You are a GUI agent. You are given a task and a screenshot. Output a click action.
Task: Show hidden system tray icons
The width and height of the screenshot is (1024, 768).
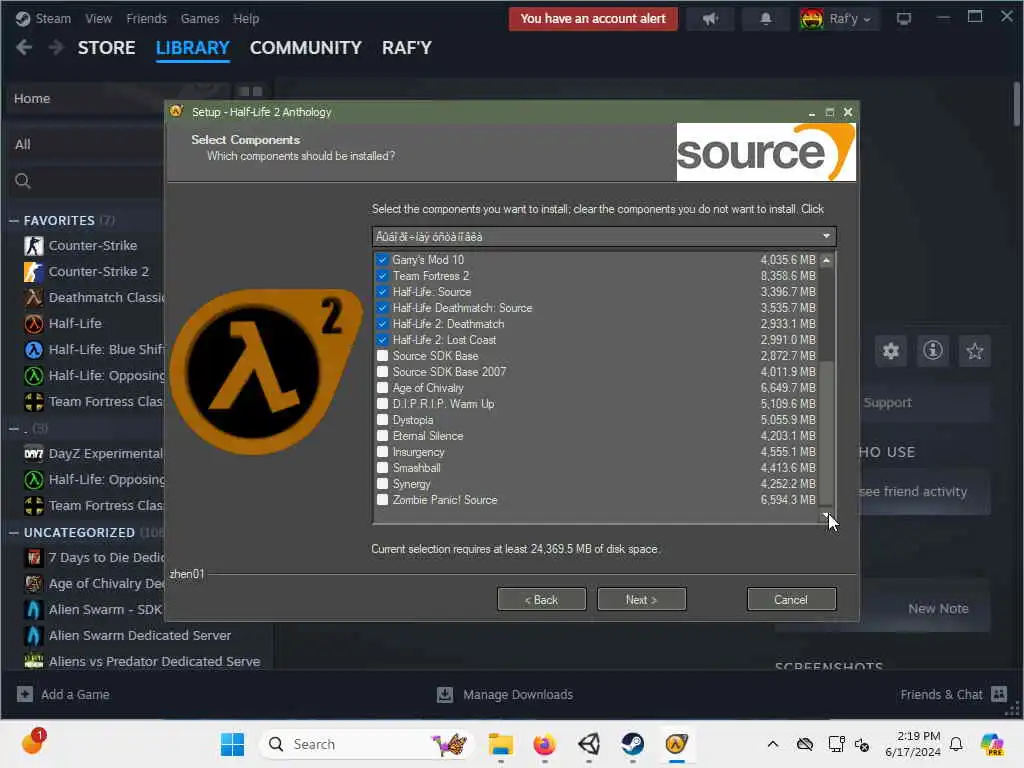point(773,744)
